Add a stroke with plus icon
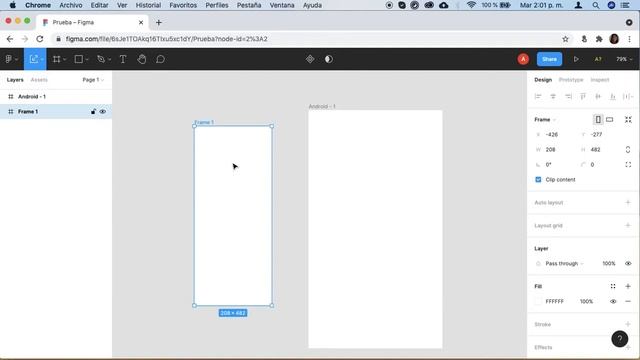The image size is (640, 360). click(628, 324)
